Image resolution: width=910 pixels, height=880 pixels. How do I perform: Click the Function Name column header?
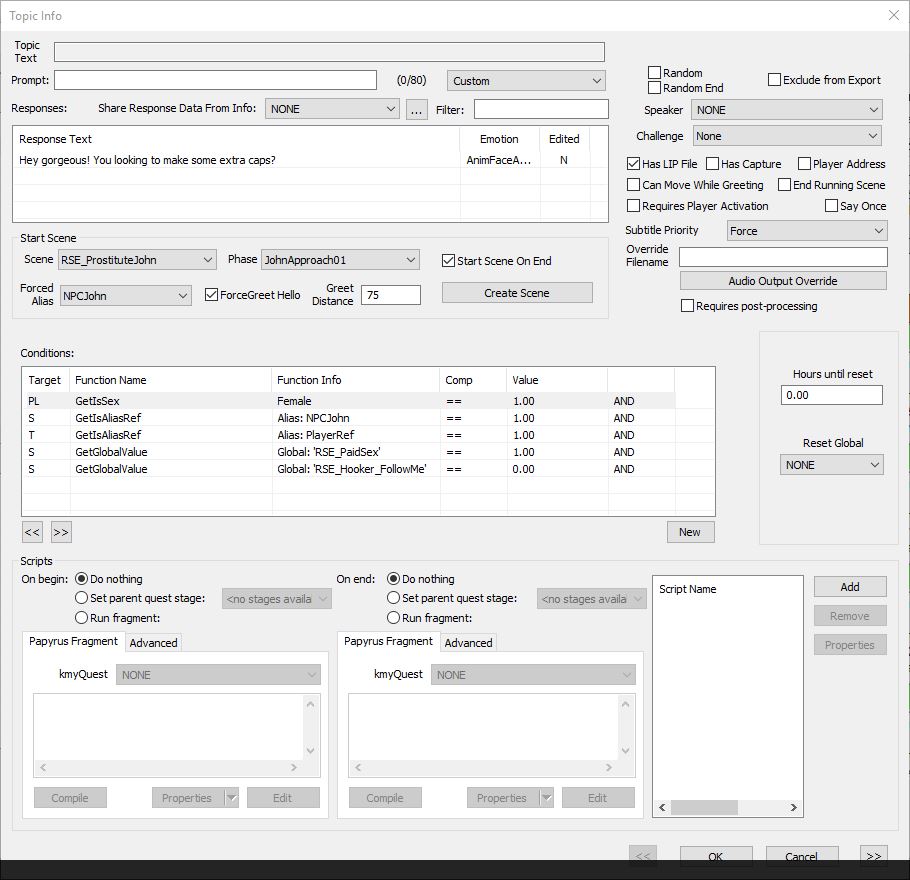[171, 380]
